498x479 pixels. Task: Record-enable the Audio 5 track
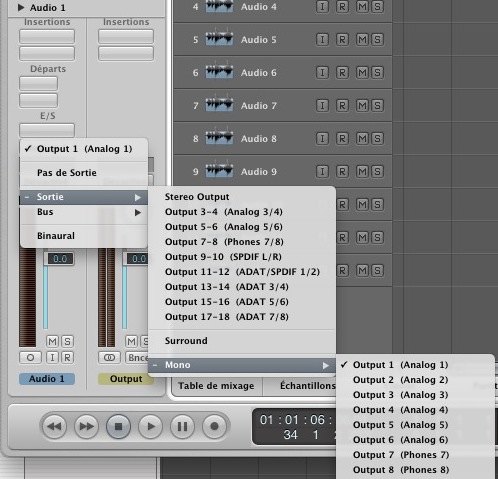point(342,39)
